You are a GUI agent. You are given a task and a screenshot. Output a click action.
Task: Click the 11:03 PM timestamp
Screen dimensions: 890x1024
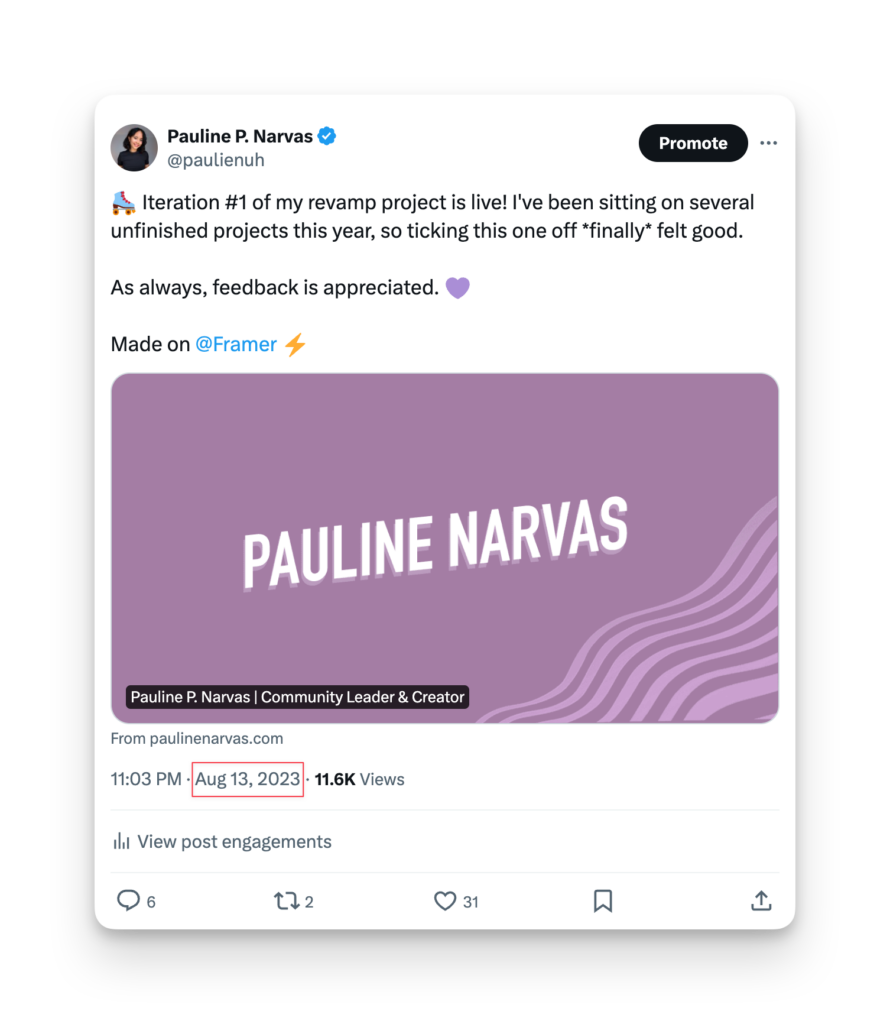146,779
